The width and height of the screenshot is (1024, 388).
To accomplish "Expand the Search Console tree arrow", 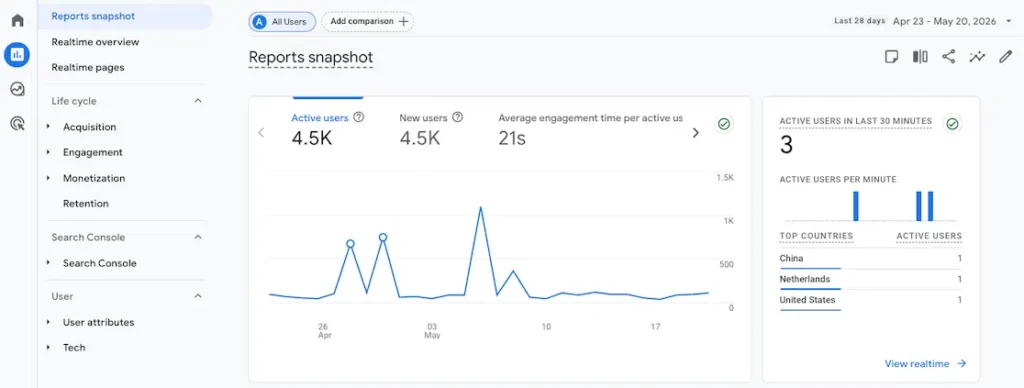I will point(49,263).
